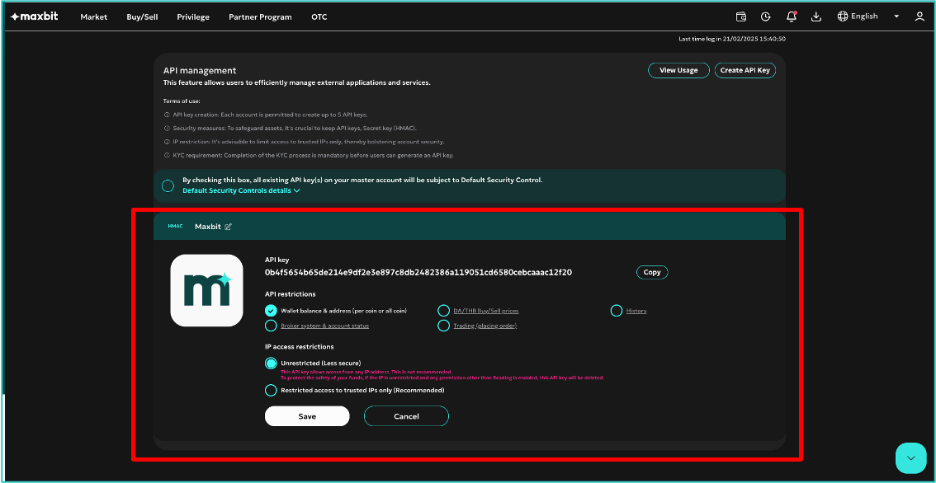Enable Trading (placing order) permission
The height and width of the screenshot is (483, 936).
[444, 326]
